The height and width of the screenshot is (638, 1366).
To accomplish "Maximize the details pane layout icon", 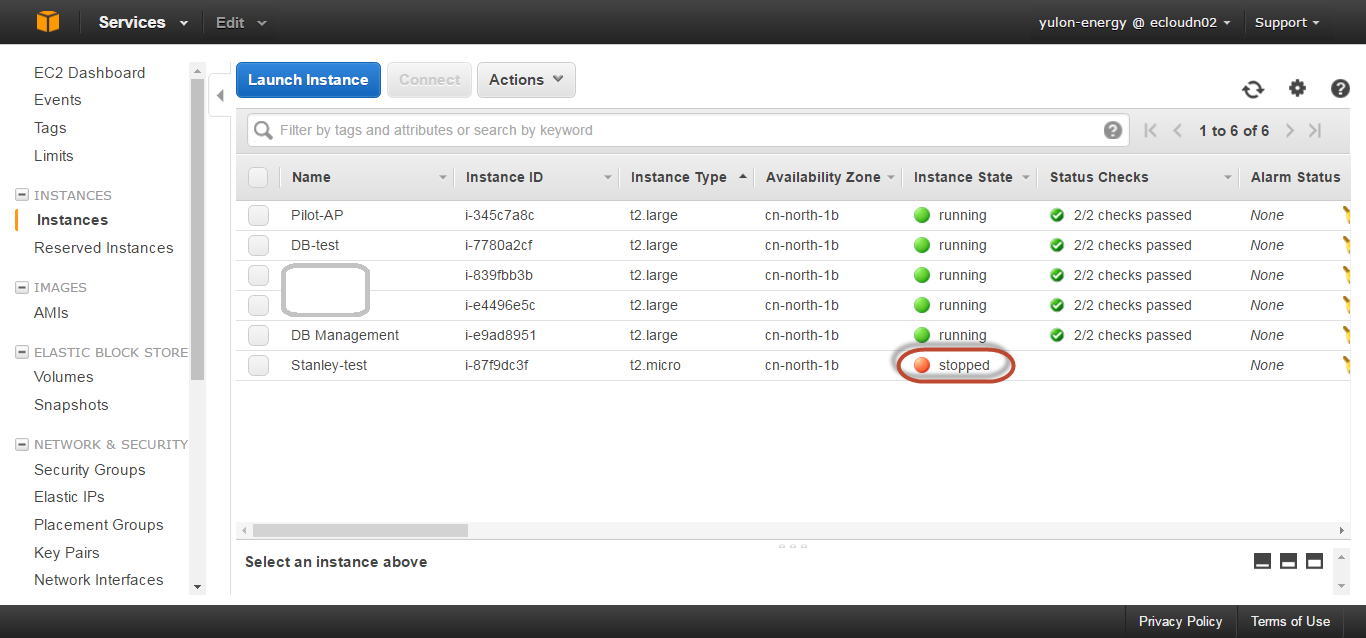I will (1314, 561).
